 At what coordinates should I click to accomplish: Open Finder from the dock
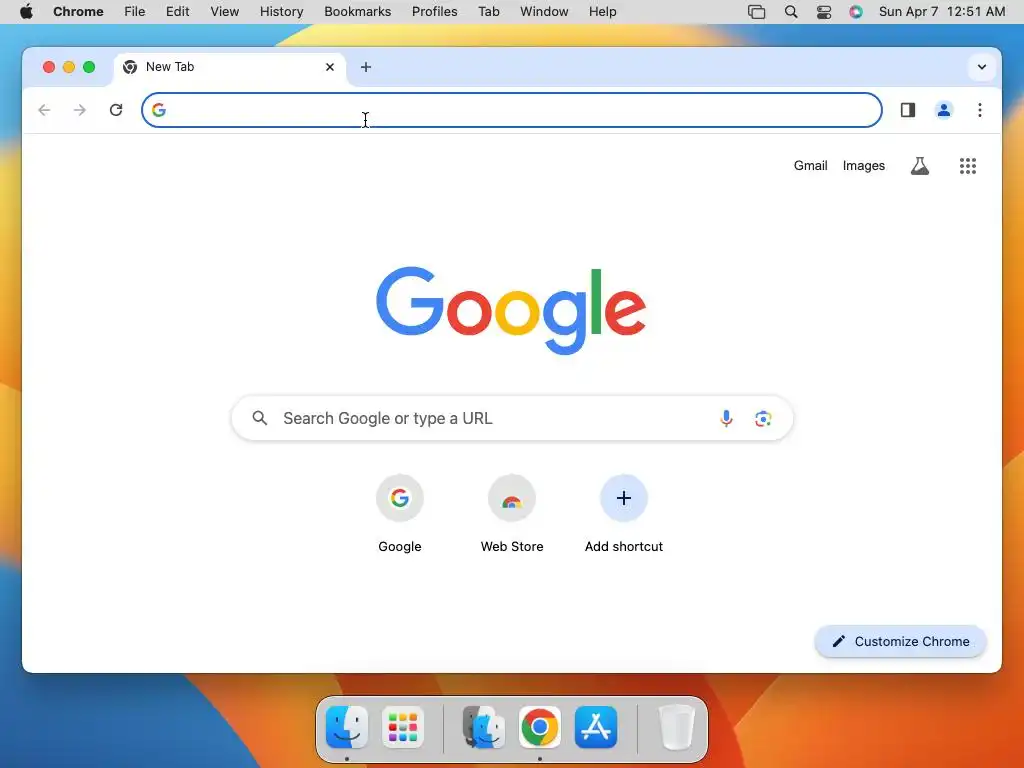click(x=347, y=727)
